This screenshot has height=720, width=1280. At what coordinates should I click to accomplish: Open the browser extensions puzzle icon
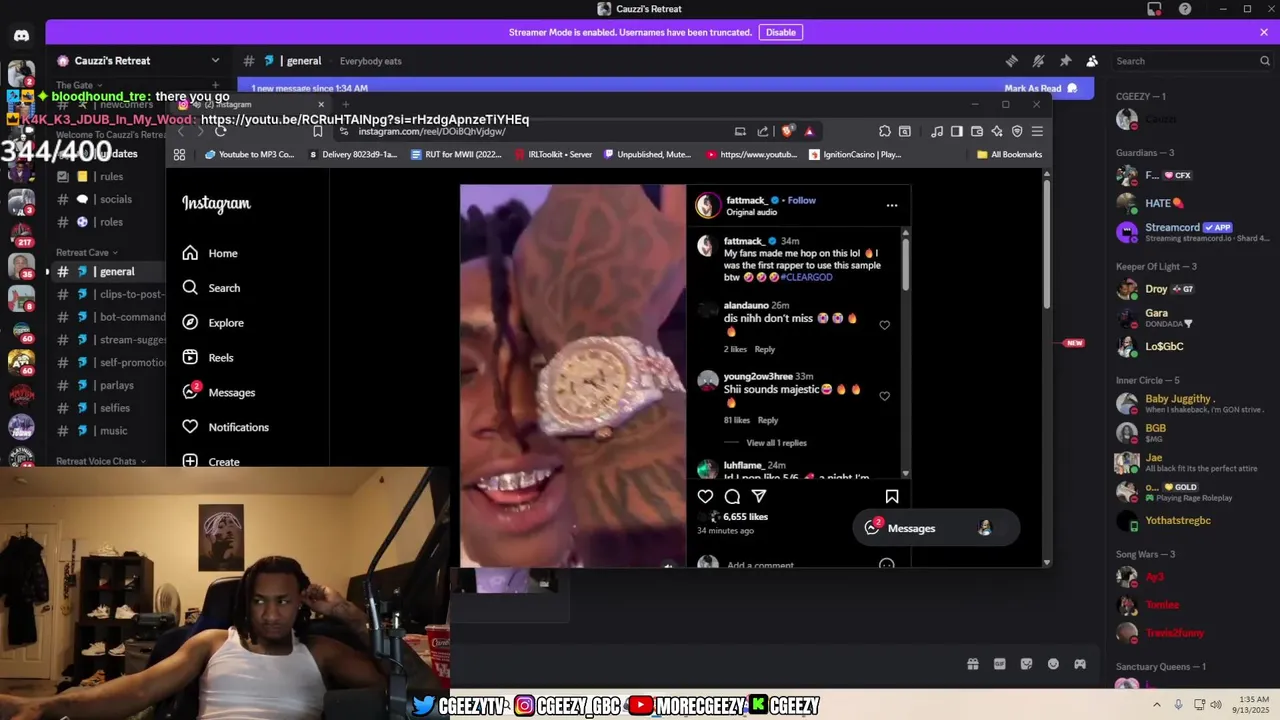click(885, 131)
